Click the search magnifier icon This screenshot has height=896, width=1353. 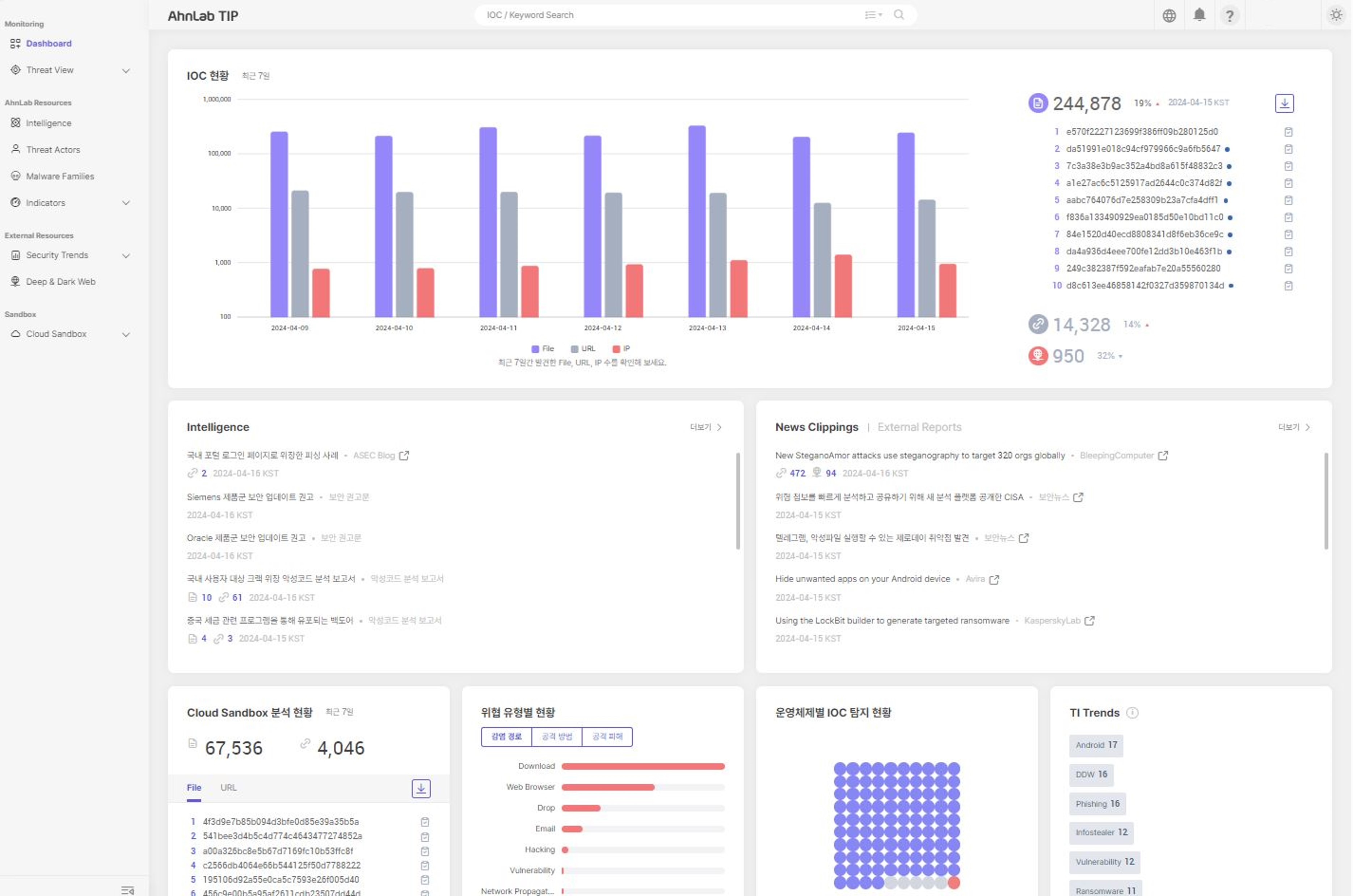pos(899,15)
